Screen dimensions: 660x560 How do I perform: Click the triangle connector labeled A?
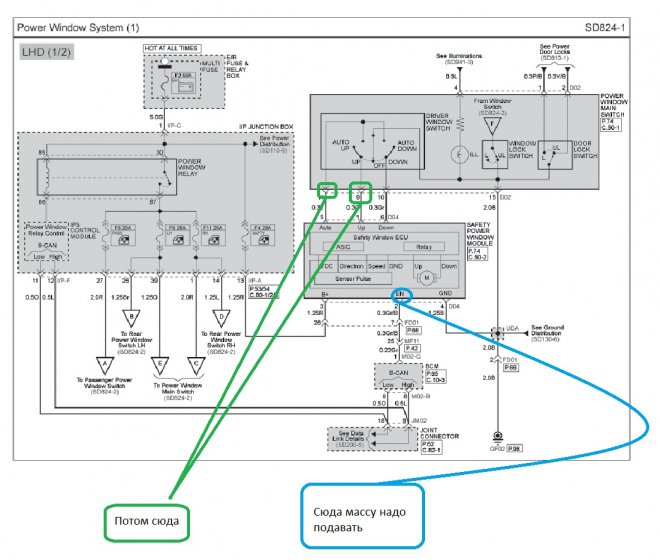[x=105, y=365]
